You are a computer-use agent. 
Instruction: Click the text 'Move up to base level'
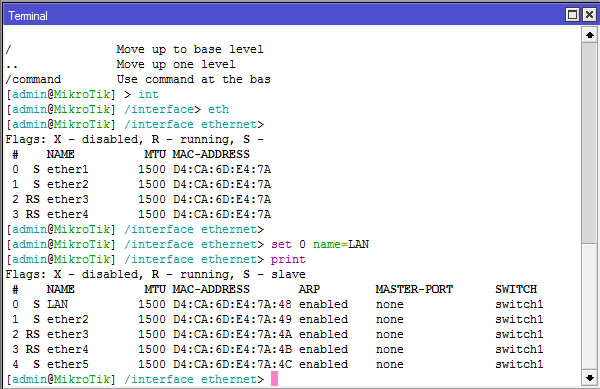pos(190,49)
